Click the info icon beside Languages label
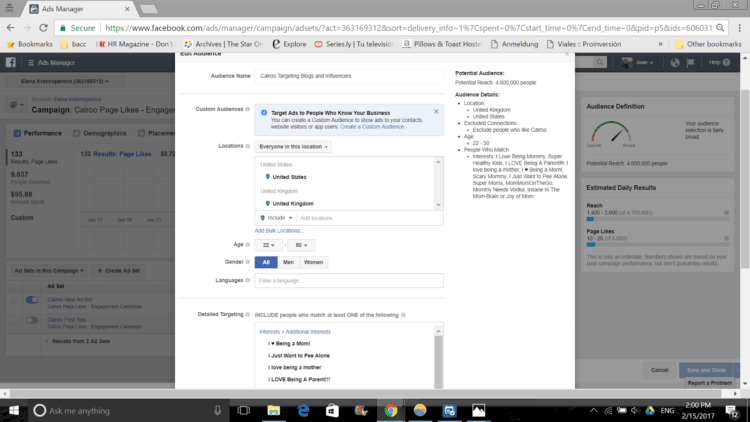The image size is (750, 422). [x=248, y=280]
